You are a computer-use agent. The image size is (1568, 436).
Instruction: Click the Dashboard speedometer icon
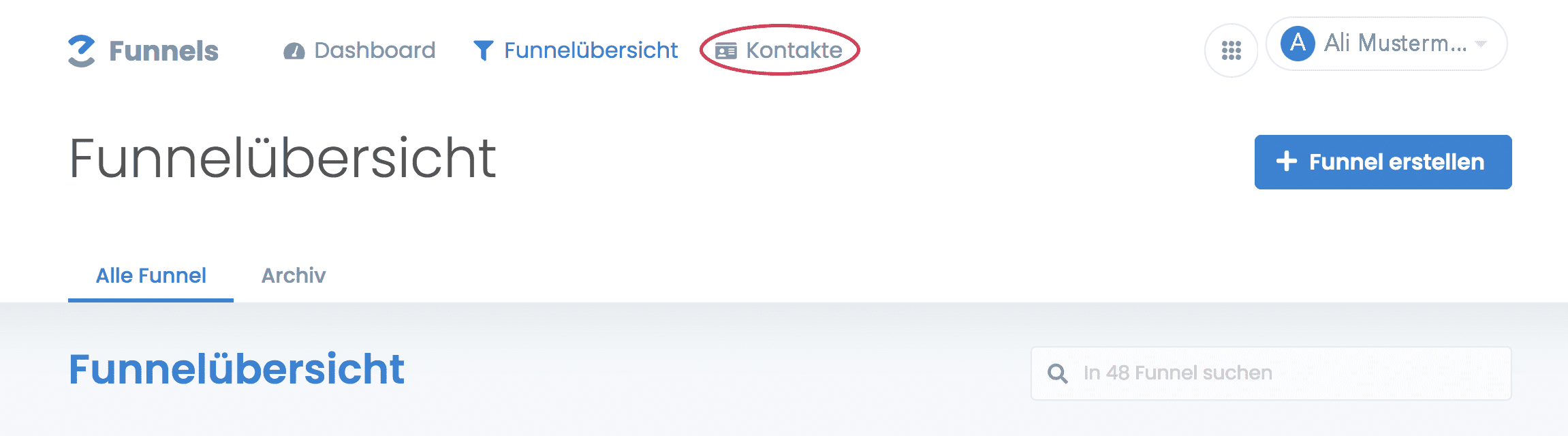[x=294, y=51]
